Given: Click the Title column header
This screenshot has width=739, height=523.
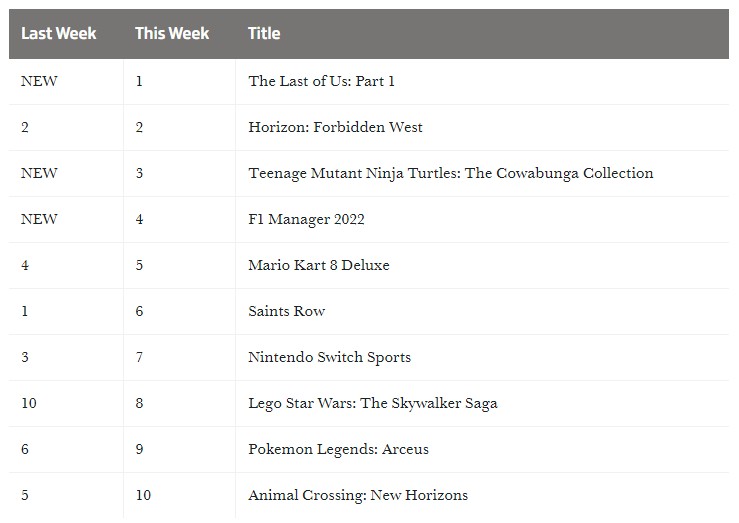Looking at the screenshot, I should pyautogui.click(x=264, y=33).
